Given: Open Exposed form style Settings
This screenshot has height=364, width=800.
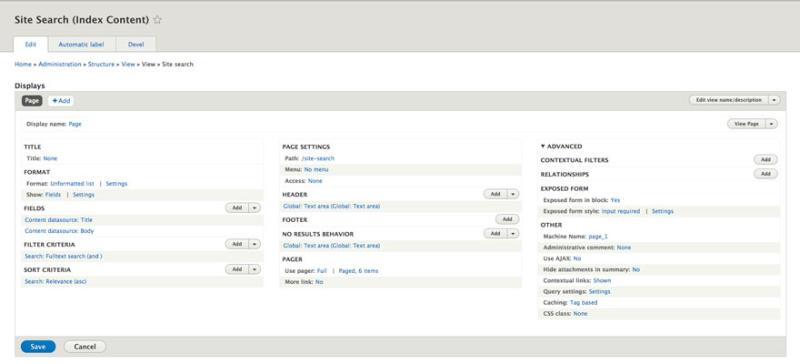Looking at the screenshot, I should click(x=662, y=211).
